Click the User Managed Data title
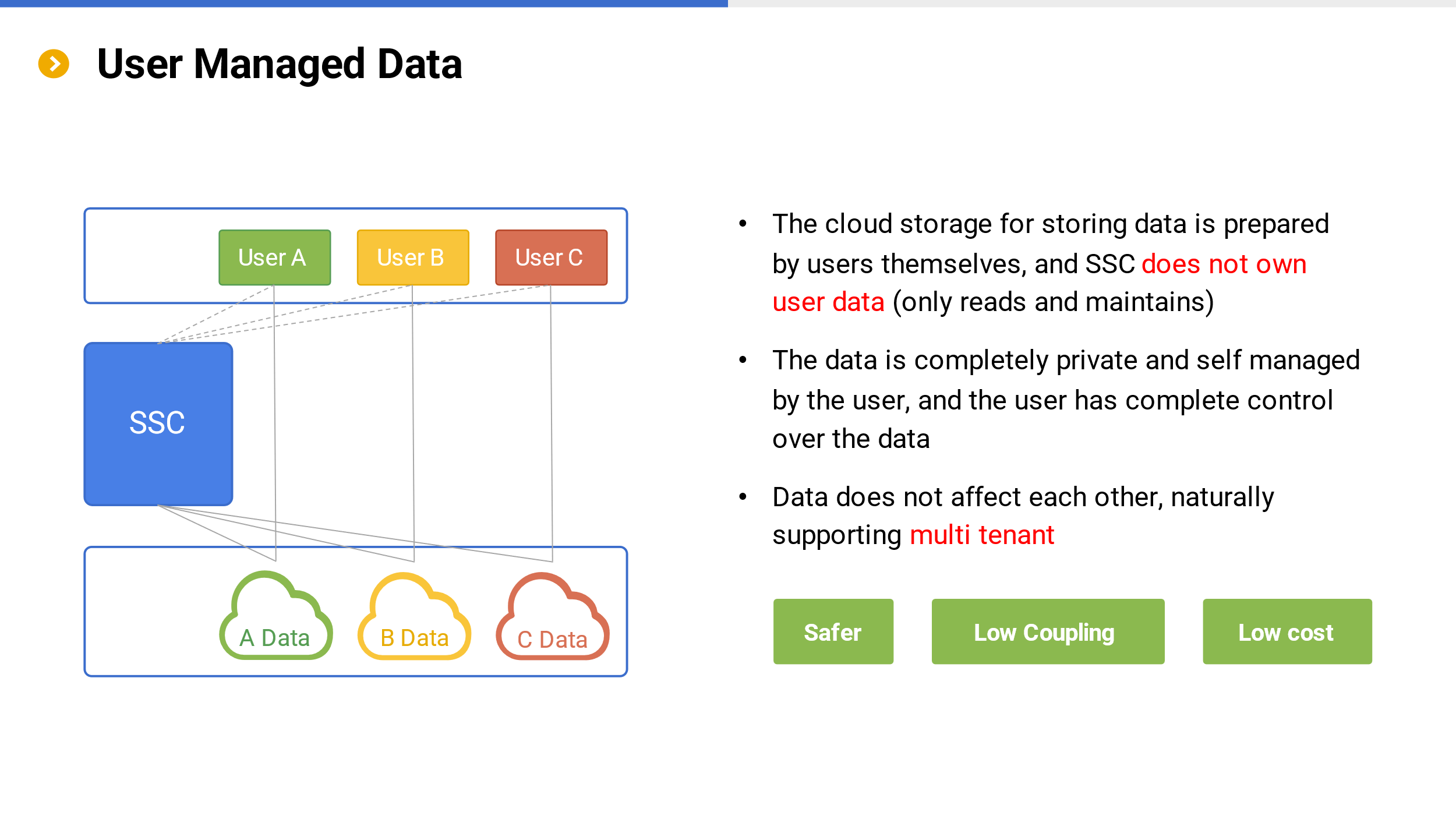The height and width of the screenshot is (819, 1456). [x=280, y=63]
